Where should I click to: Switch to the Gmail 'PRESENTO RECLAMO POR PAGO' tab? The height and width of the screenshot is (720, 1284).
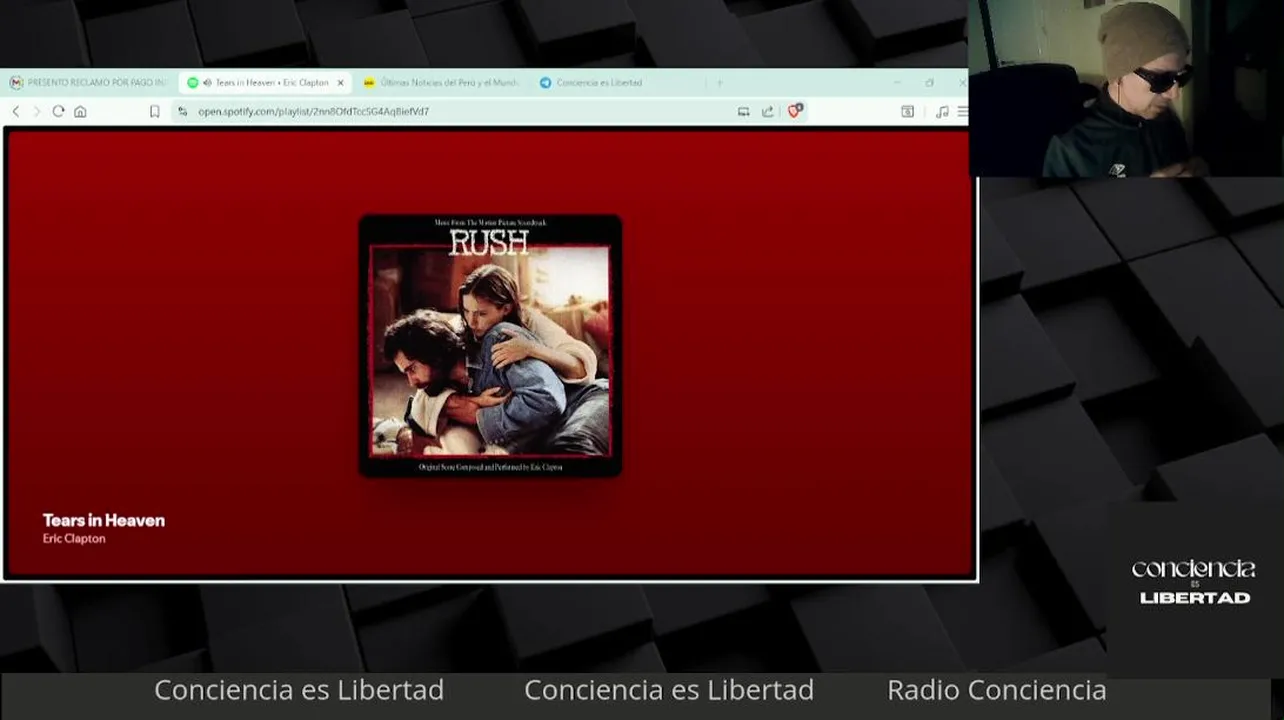(88, 83)
